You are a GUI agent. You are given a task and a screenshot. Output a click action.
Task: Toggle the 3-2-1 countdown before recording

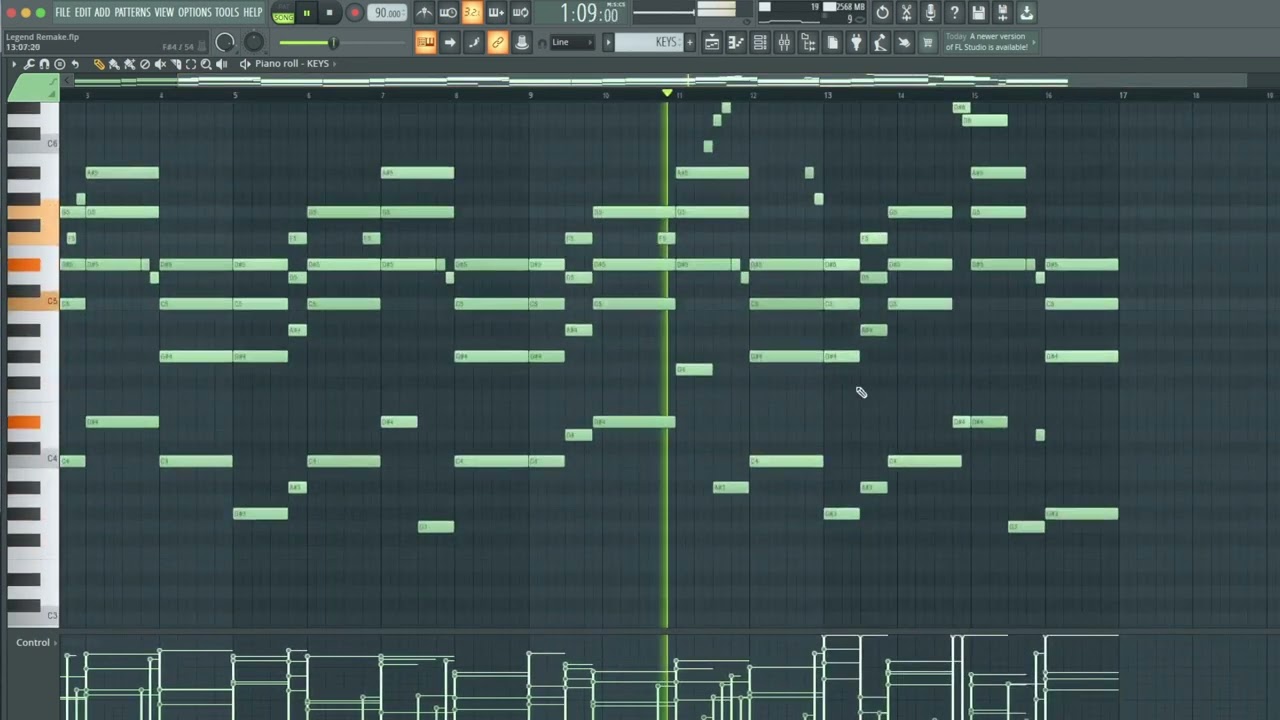[472, 13]
